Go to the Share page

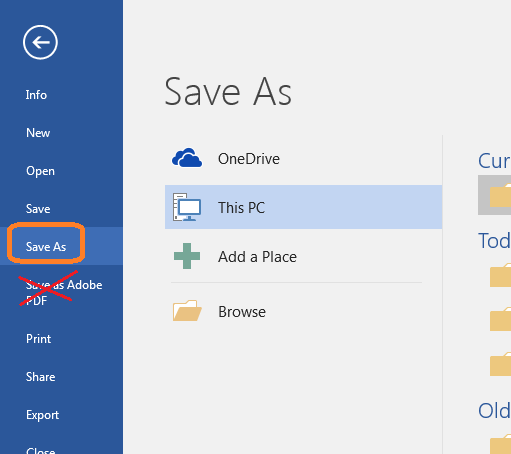click(x=41, y=377)
